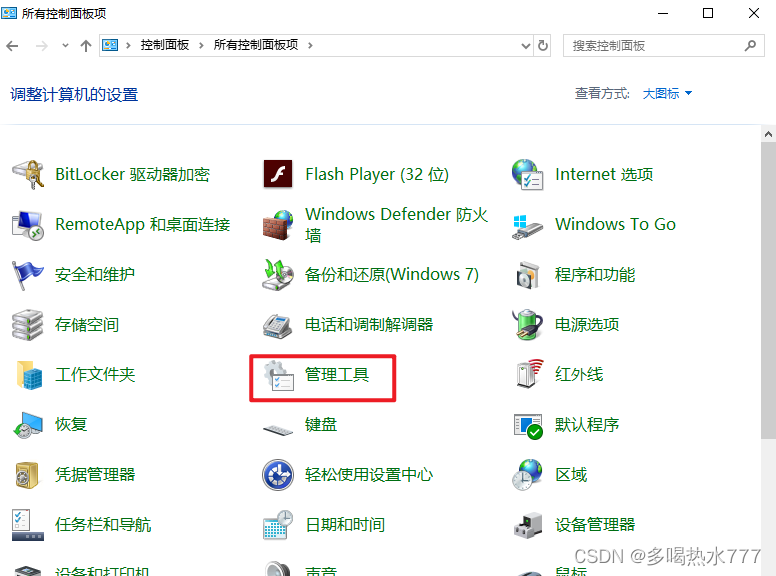
Task: Refresh the control panel view
Action: pyautogui.click(x=543, y=46)
